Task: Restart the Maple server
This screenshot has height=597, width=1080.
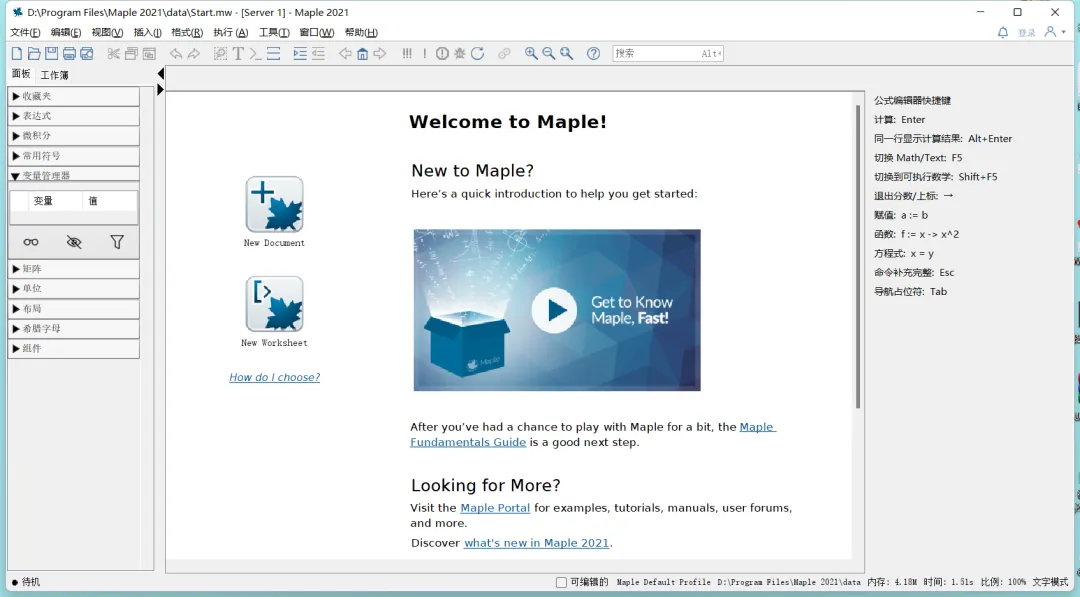Action: (477, 54)
